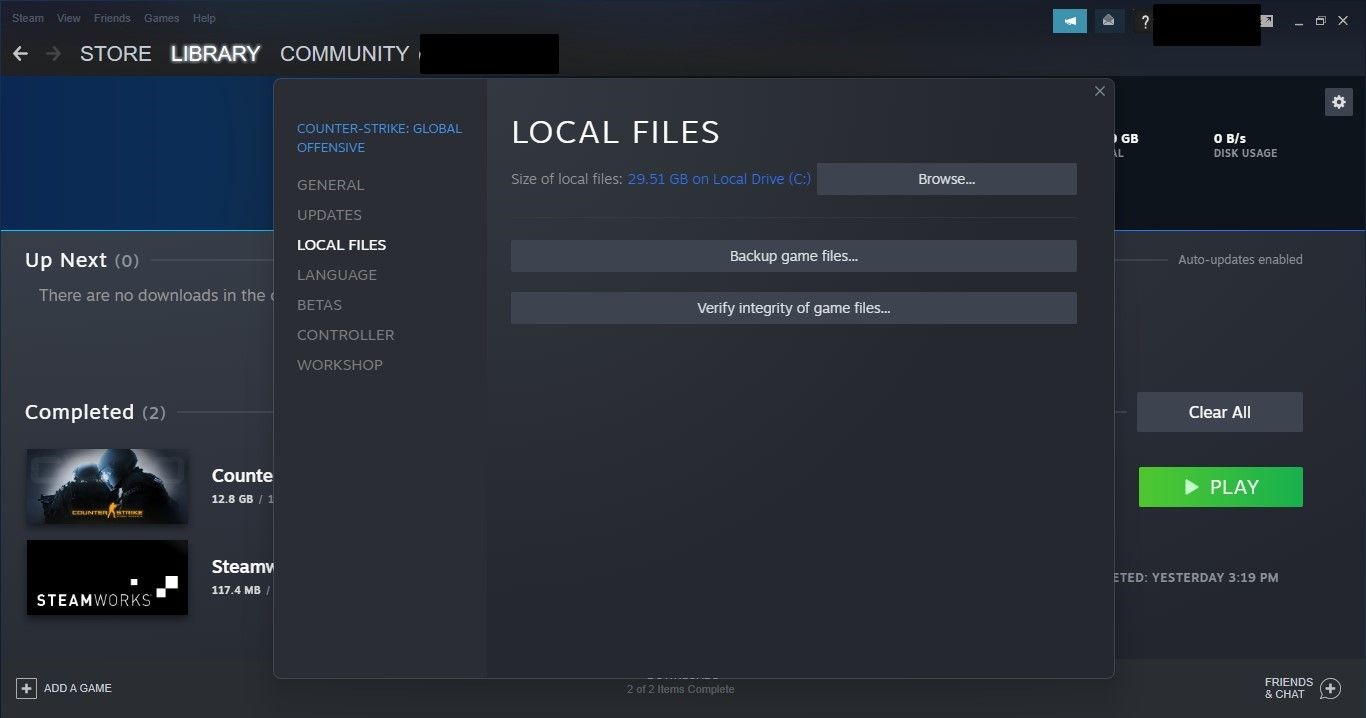Open the Steam menu
Image resolution: width=1366 pixels, height=718 pixels.
[x=28, y=18]
